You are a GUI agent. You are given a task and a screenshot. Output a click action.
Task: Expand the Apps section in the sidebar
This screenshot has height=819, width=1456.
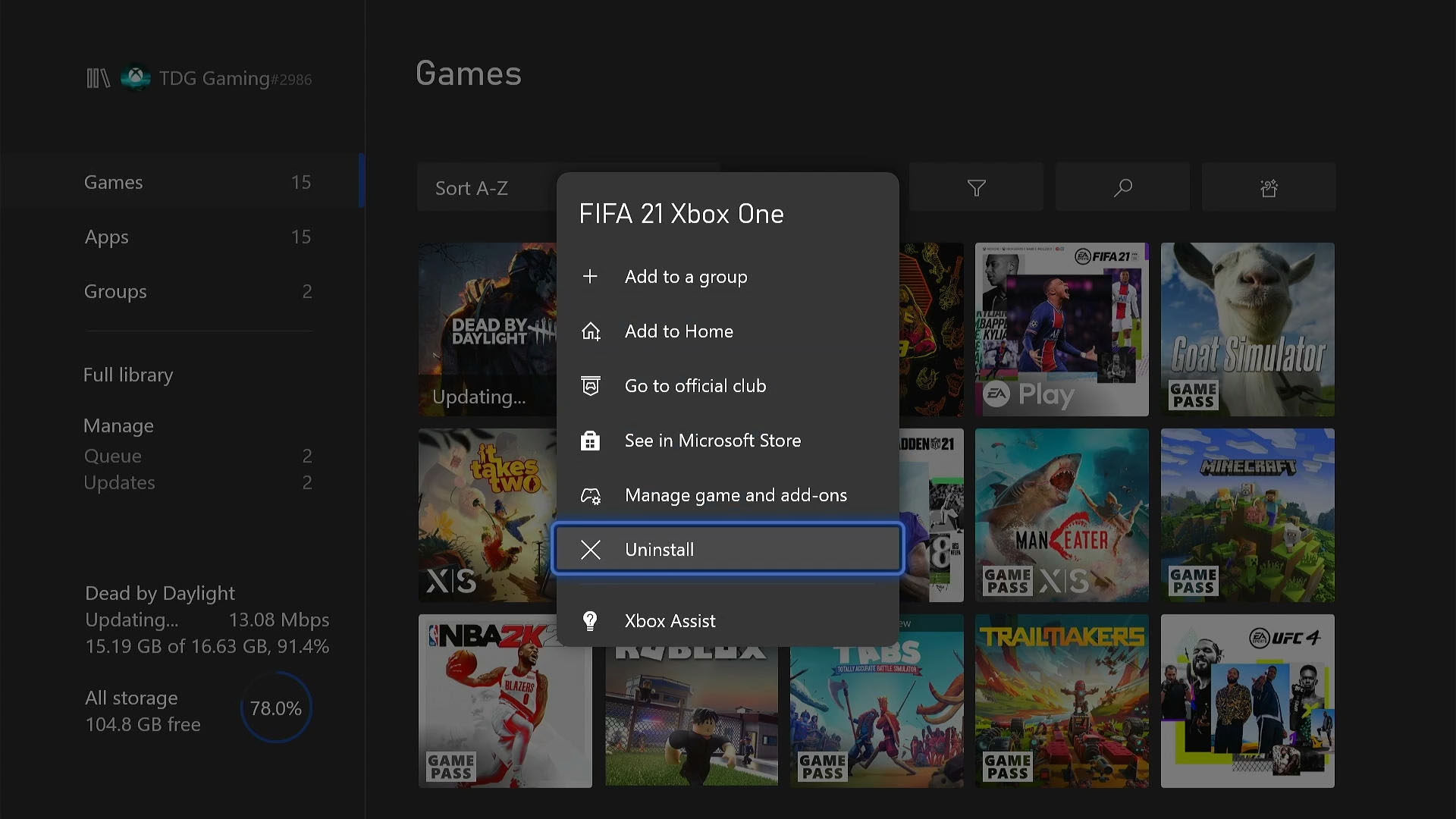click(x=106, y=237)
